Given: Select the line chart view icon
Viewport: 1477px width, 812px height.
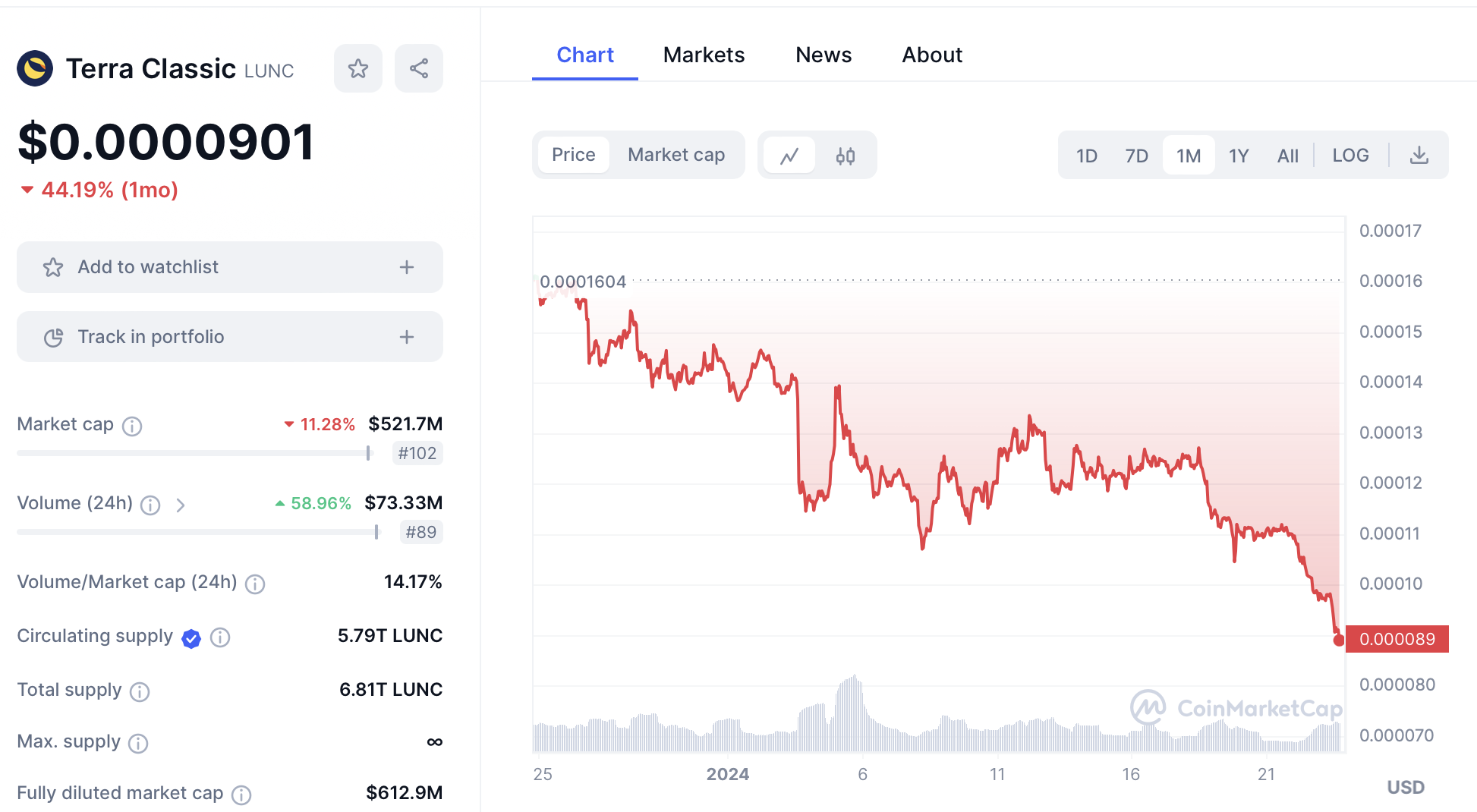Looking at the screenshot, I should click(789, 156).
